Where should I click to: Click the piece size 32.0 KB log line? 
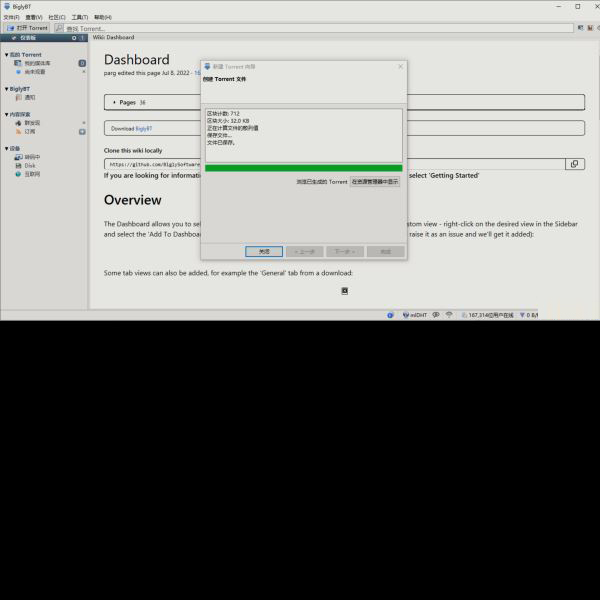coord(228,121)
